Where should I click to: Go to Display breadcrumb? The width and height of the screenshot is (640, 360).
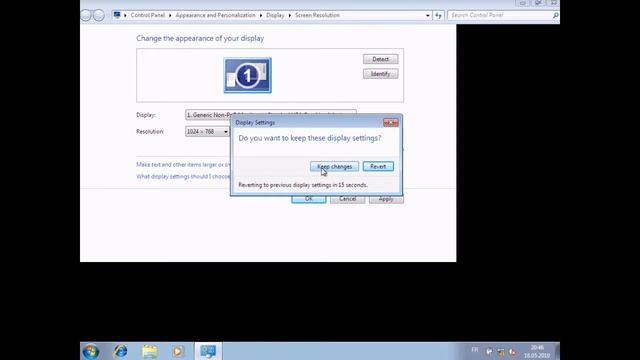pos(275,15)
